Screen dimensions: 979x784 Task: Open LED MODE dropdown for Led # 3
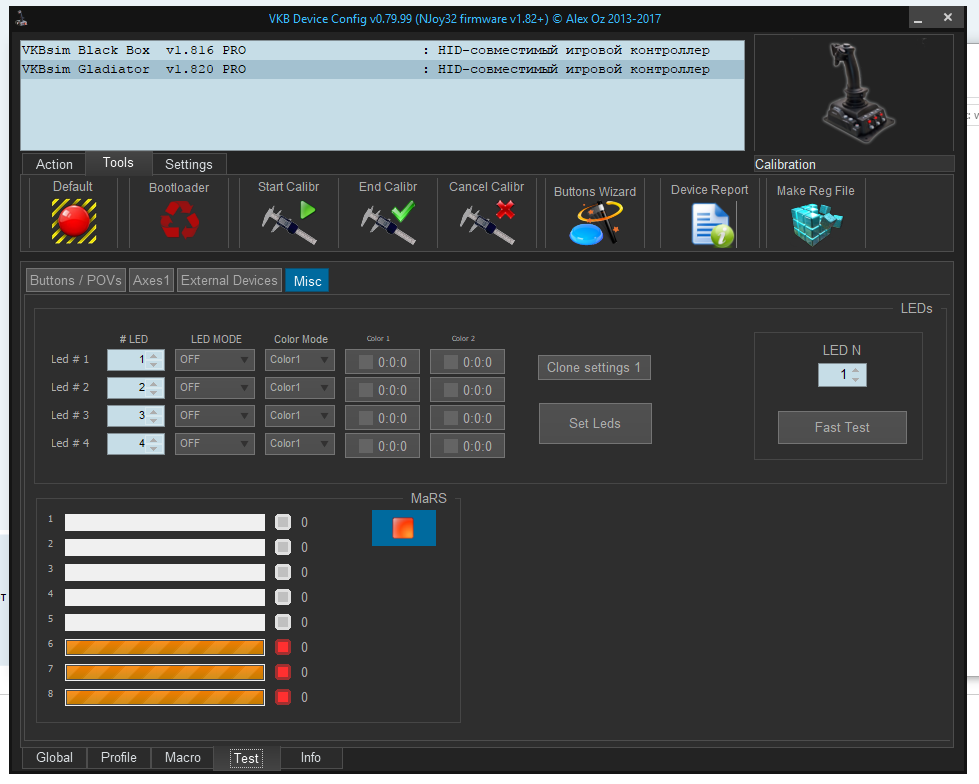pos(215,416)
